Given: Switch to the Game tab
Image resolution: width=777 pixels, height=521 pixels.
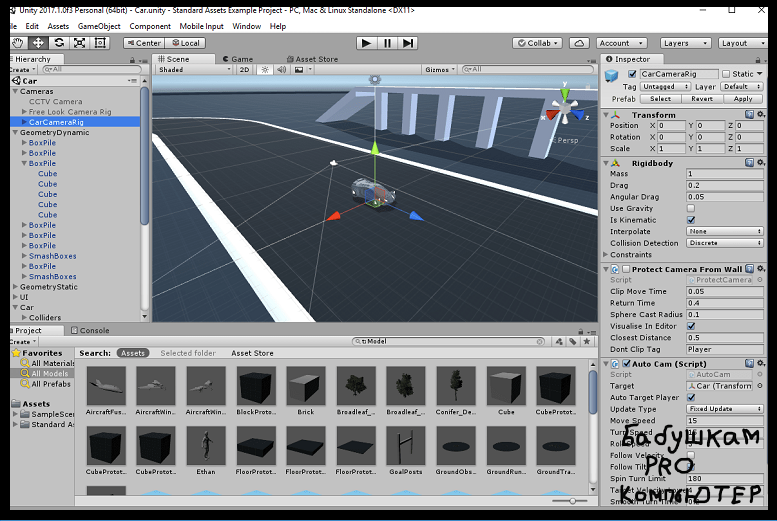Looking at the screenshot, I should pos(238,59).
